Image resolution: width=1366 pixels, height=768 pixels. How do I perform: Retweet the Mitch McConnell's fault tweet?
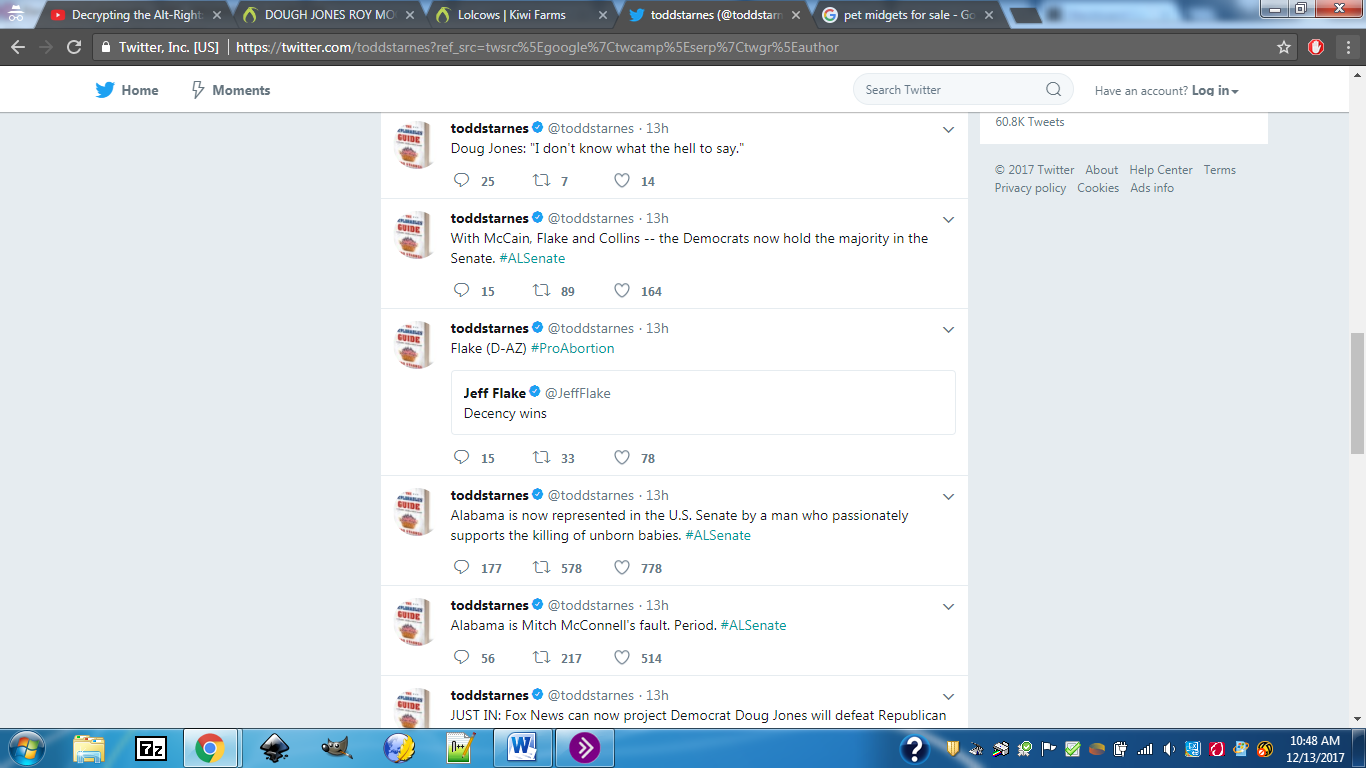tap(541, 658)
